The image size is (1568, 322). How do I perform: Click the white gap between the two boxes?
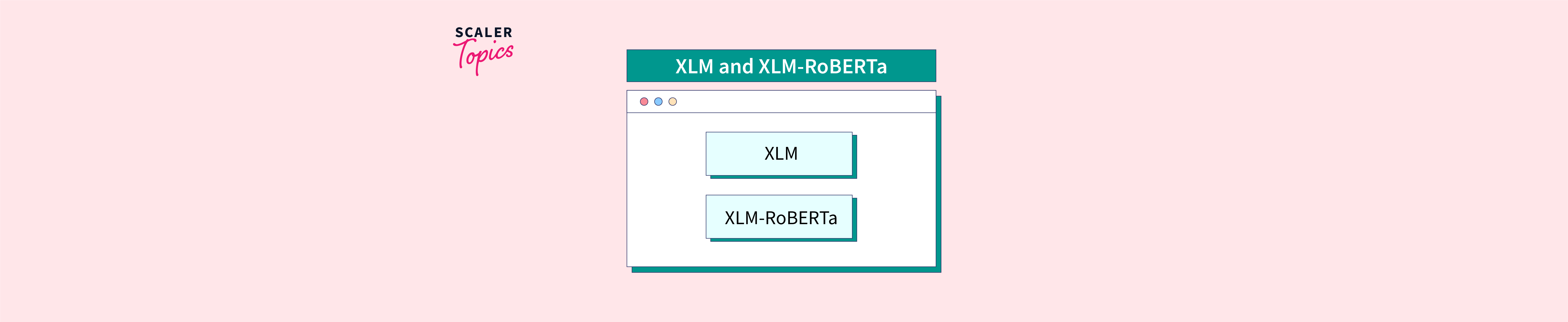779,187
